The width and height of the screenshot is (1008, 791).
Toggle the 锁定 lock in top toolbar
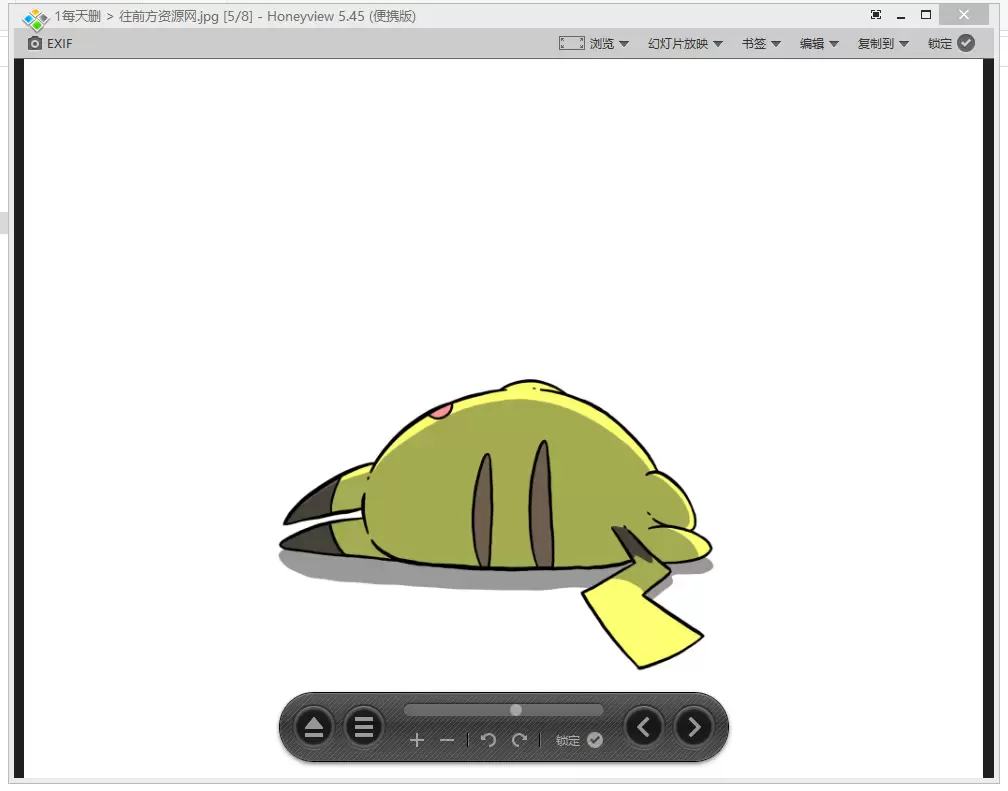pos(951,43)
